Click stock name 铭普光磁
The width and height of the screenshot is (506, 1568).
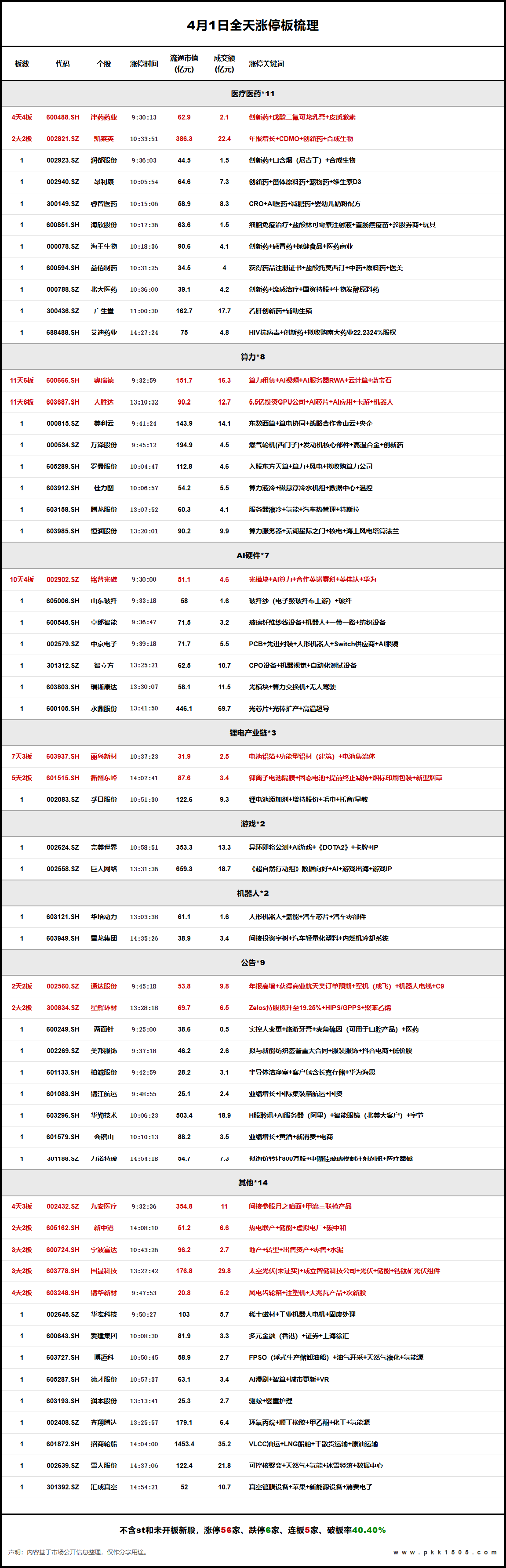103,579
